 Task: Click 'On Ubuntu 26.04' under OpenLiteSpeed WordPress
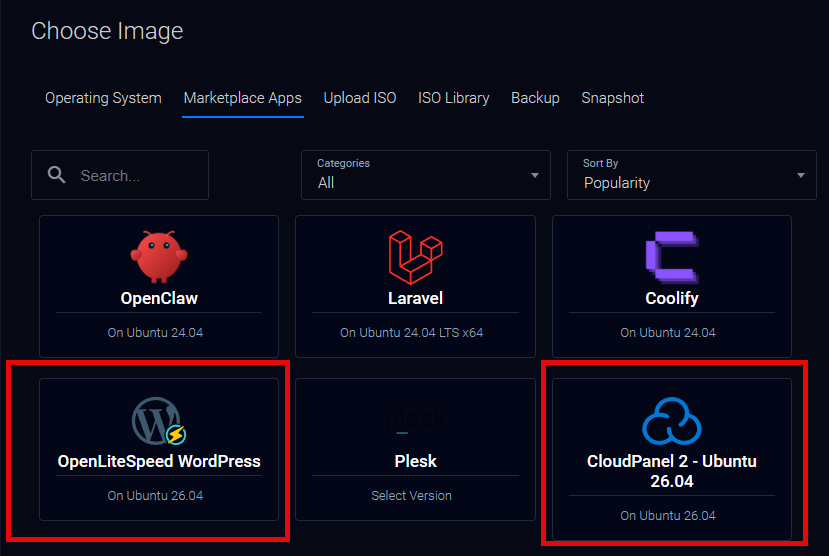click(x=155, y=496)
